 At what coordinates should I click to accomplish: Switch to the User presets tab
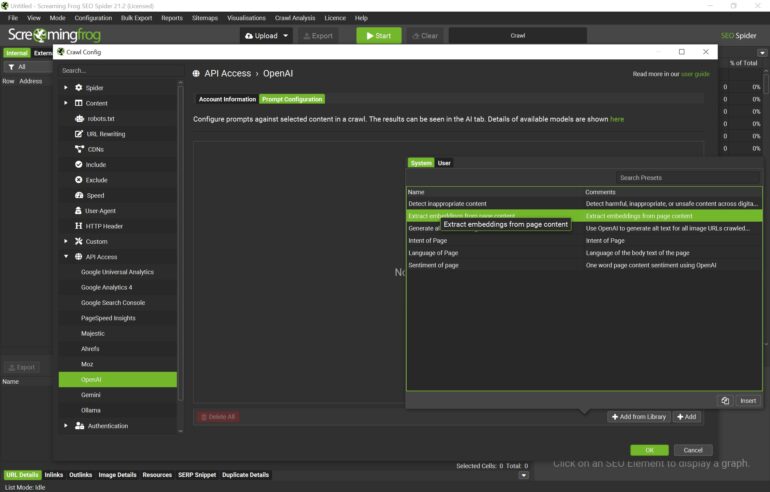point(444,163)
